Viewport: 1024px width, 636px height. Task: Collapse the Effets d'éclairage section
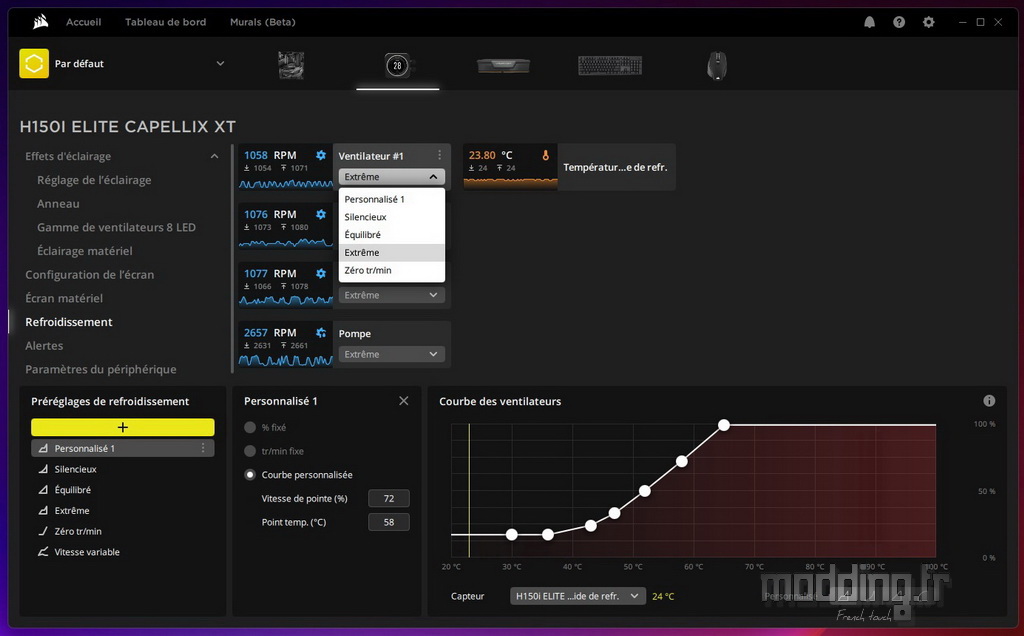[x=214, y=156]
